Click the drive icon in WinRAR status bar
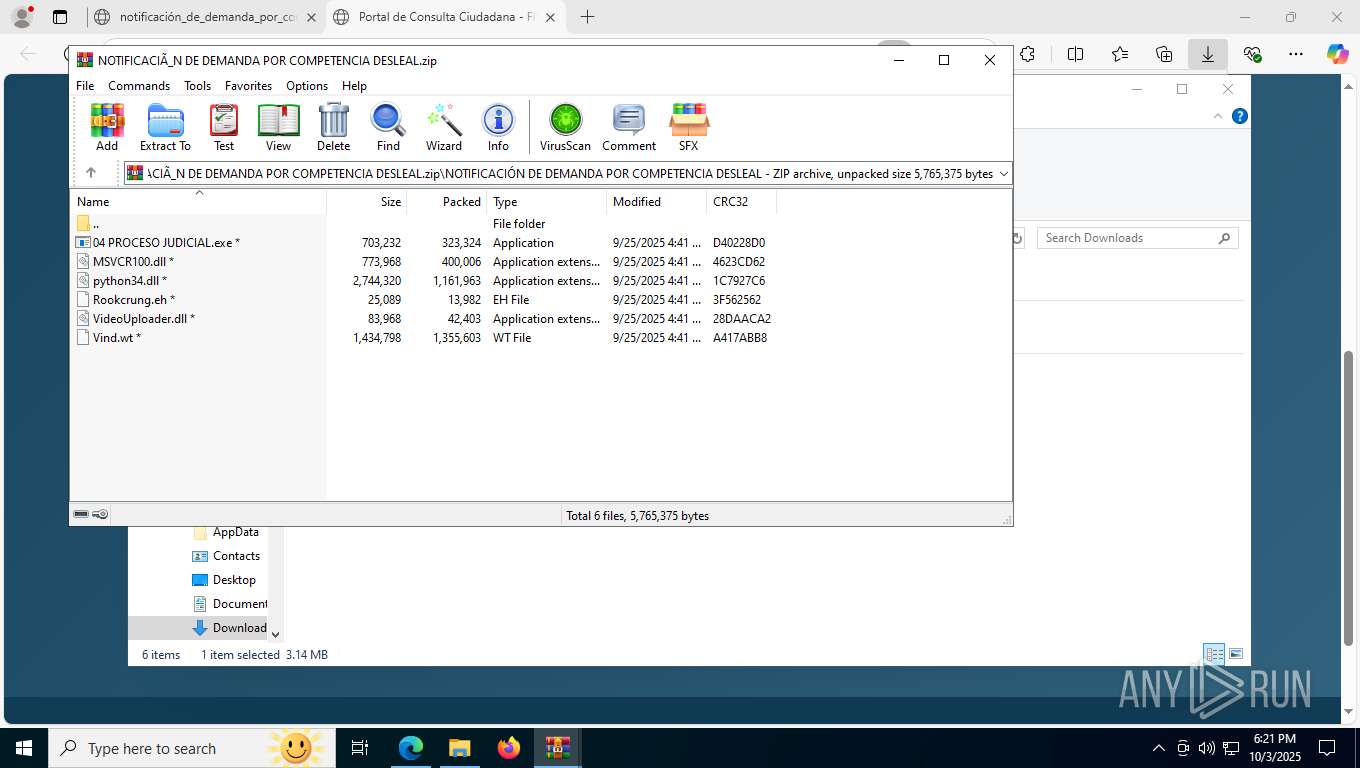Viewport: 1360px width, 768px height. [x=81, y=514]
